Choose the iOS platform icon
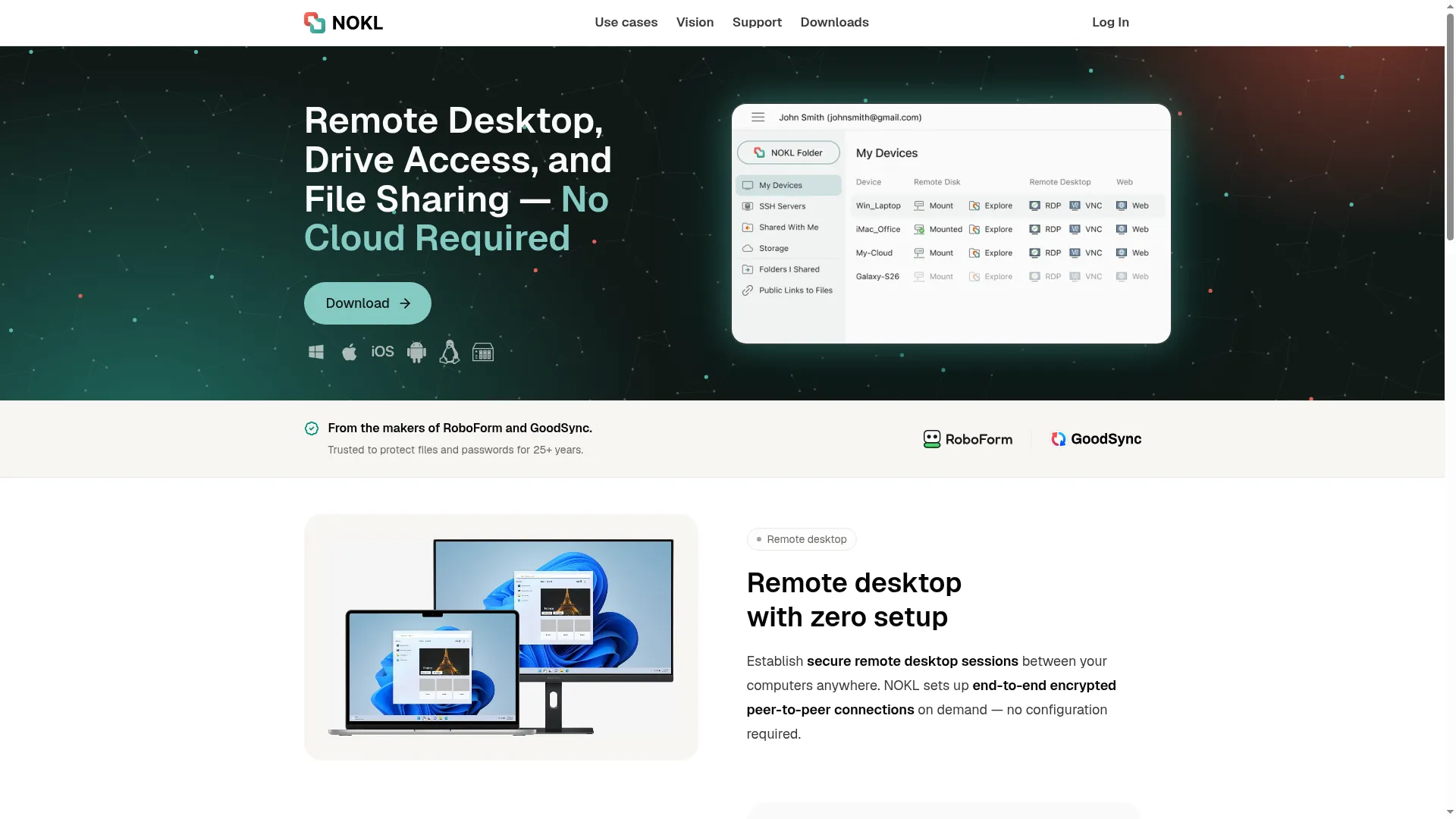The height and width of the screenshot is (819, 1456). (382, 352)
